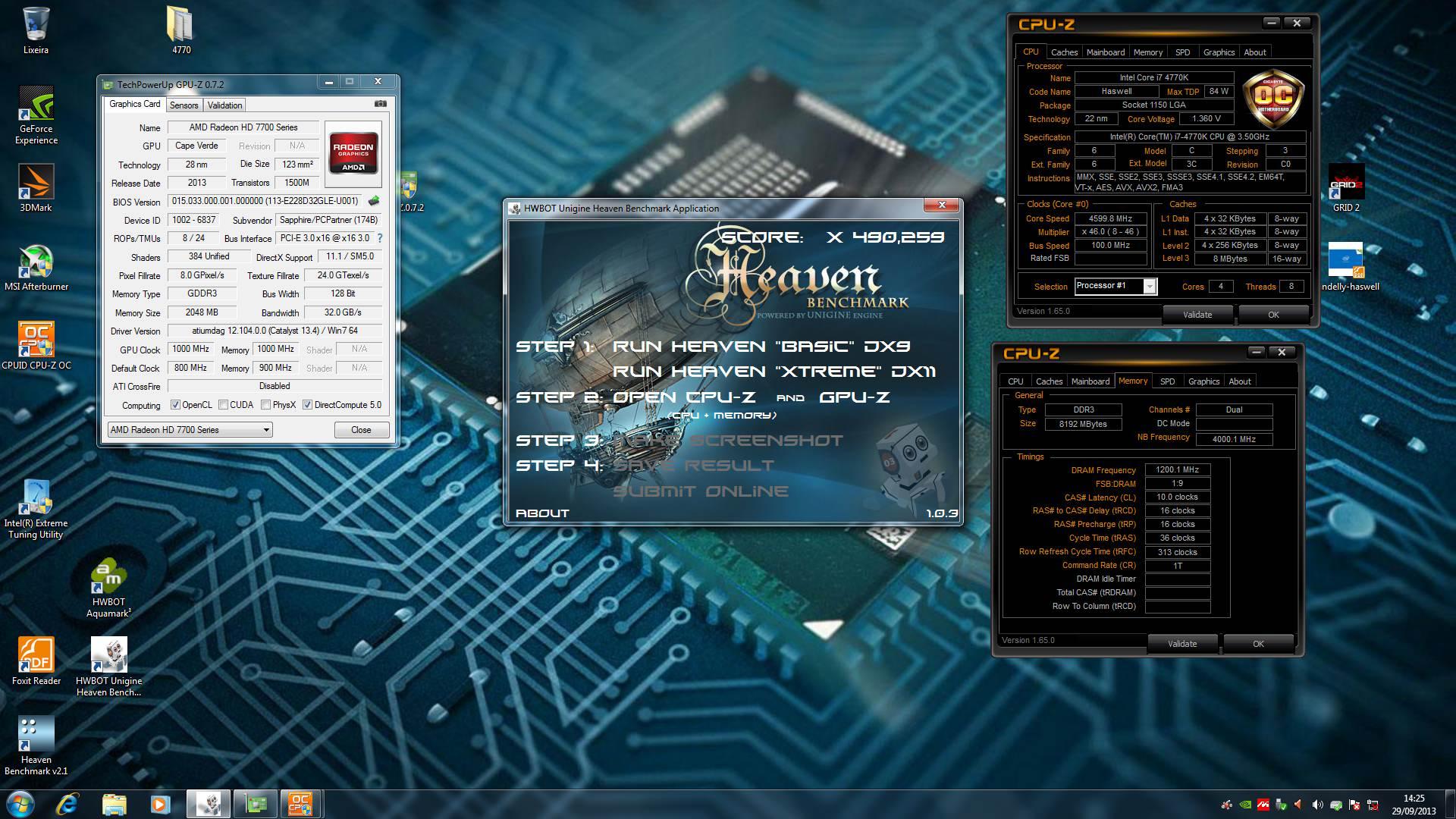Click the taskbar clock showing 14:25

pyautogui.click(x=1414, y=805)
